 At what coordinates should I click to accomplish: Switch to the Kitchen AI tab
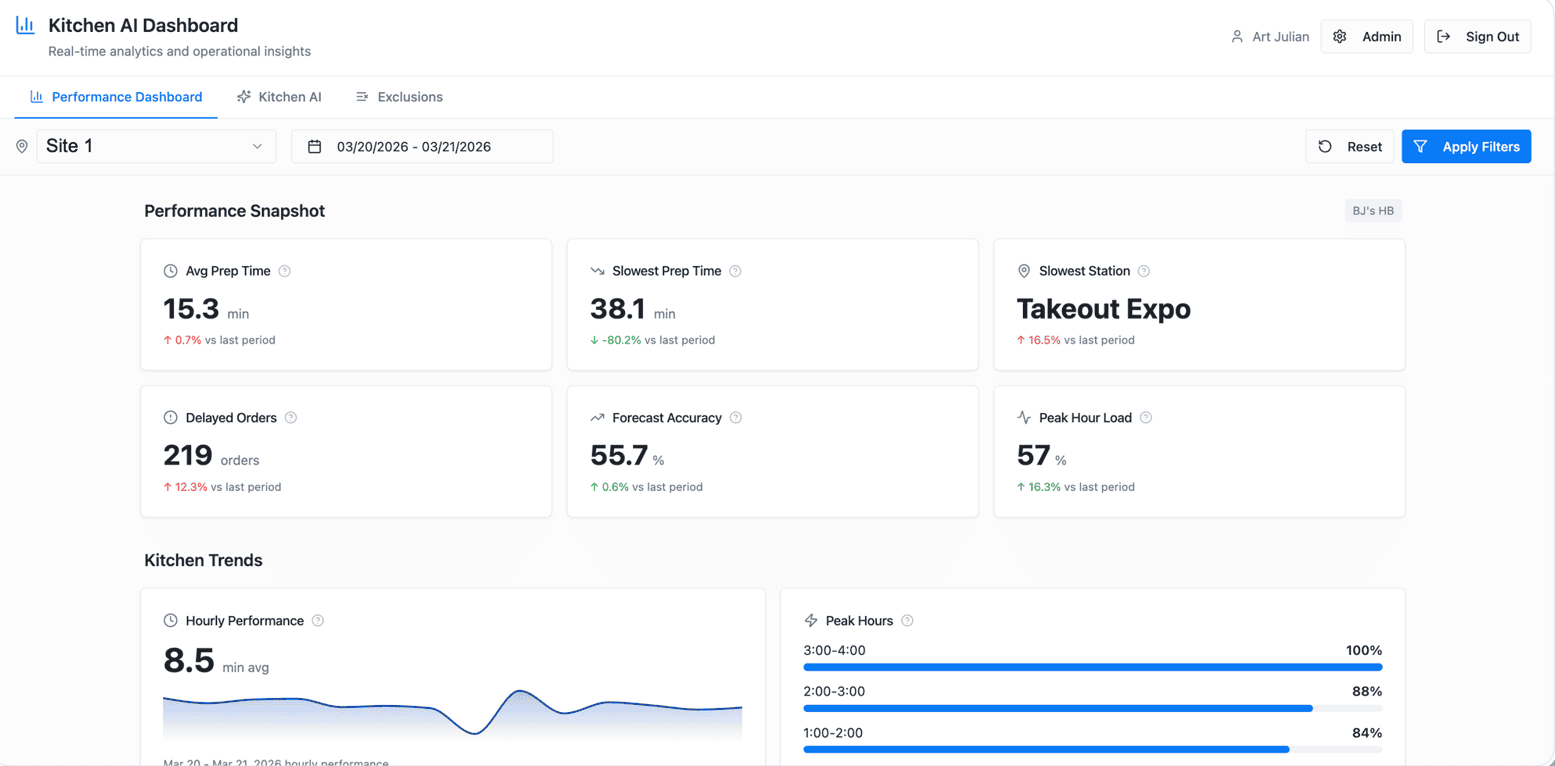coord(279,97)
